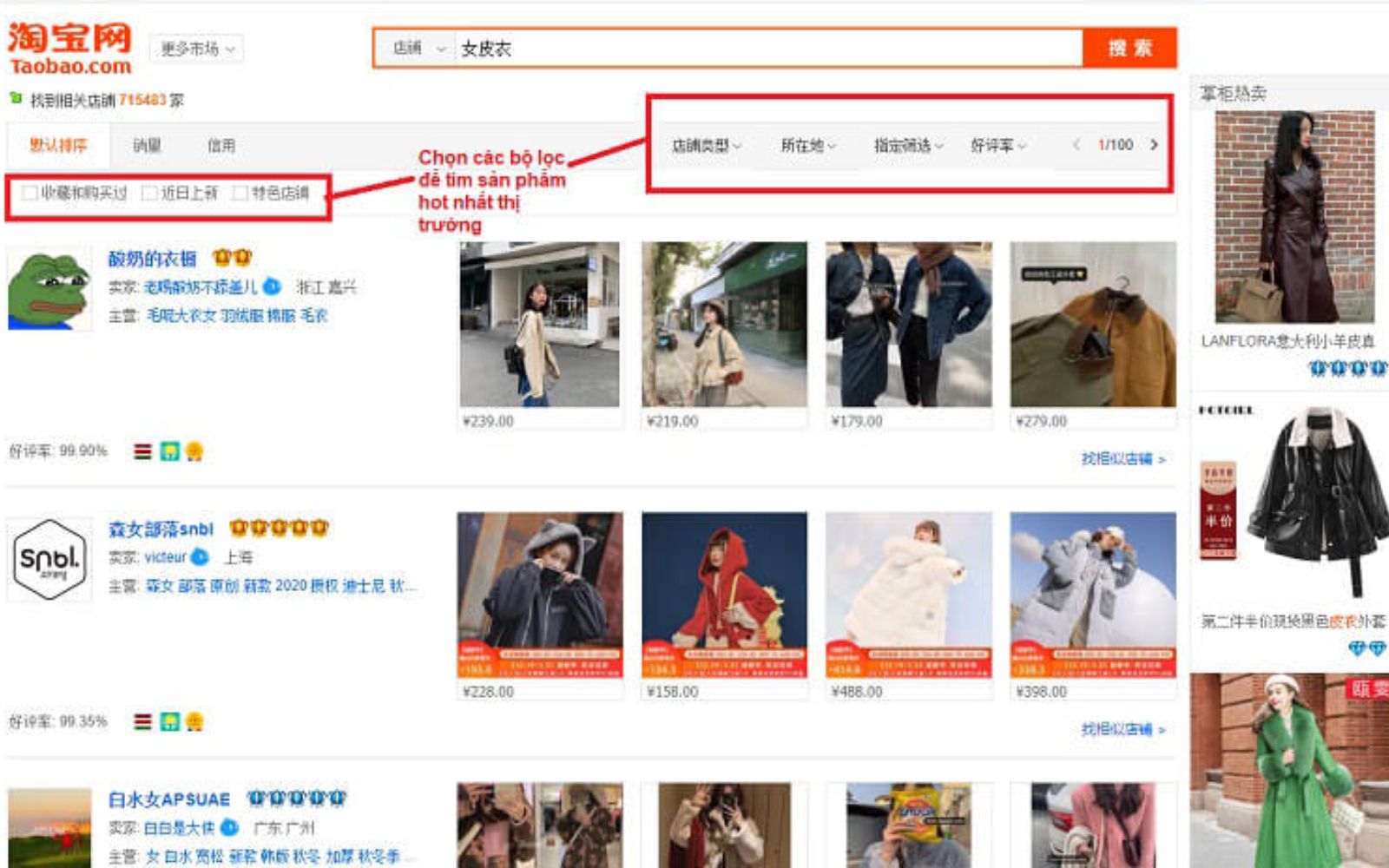Expand the 更多市场 dropdown
The height and width of the screenshot is (868, 1389).
[x=197, y=49]
